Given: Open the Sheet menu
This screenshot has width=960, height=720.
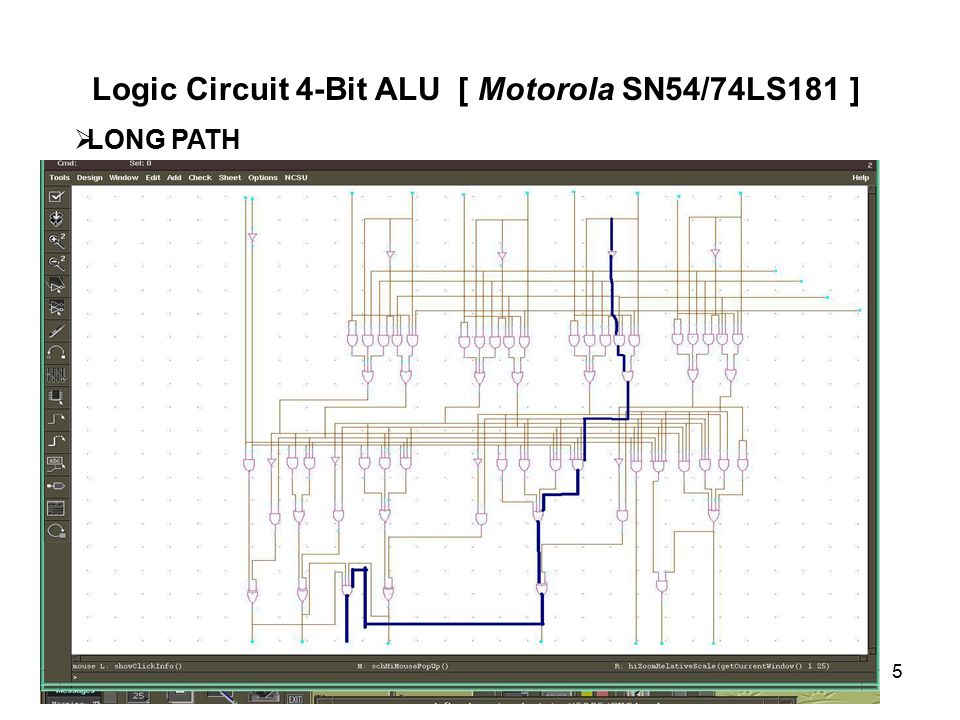Looking at the screenshot, I should [230, 178].
